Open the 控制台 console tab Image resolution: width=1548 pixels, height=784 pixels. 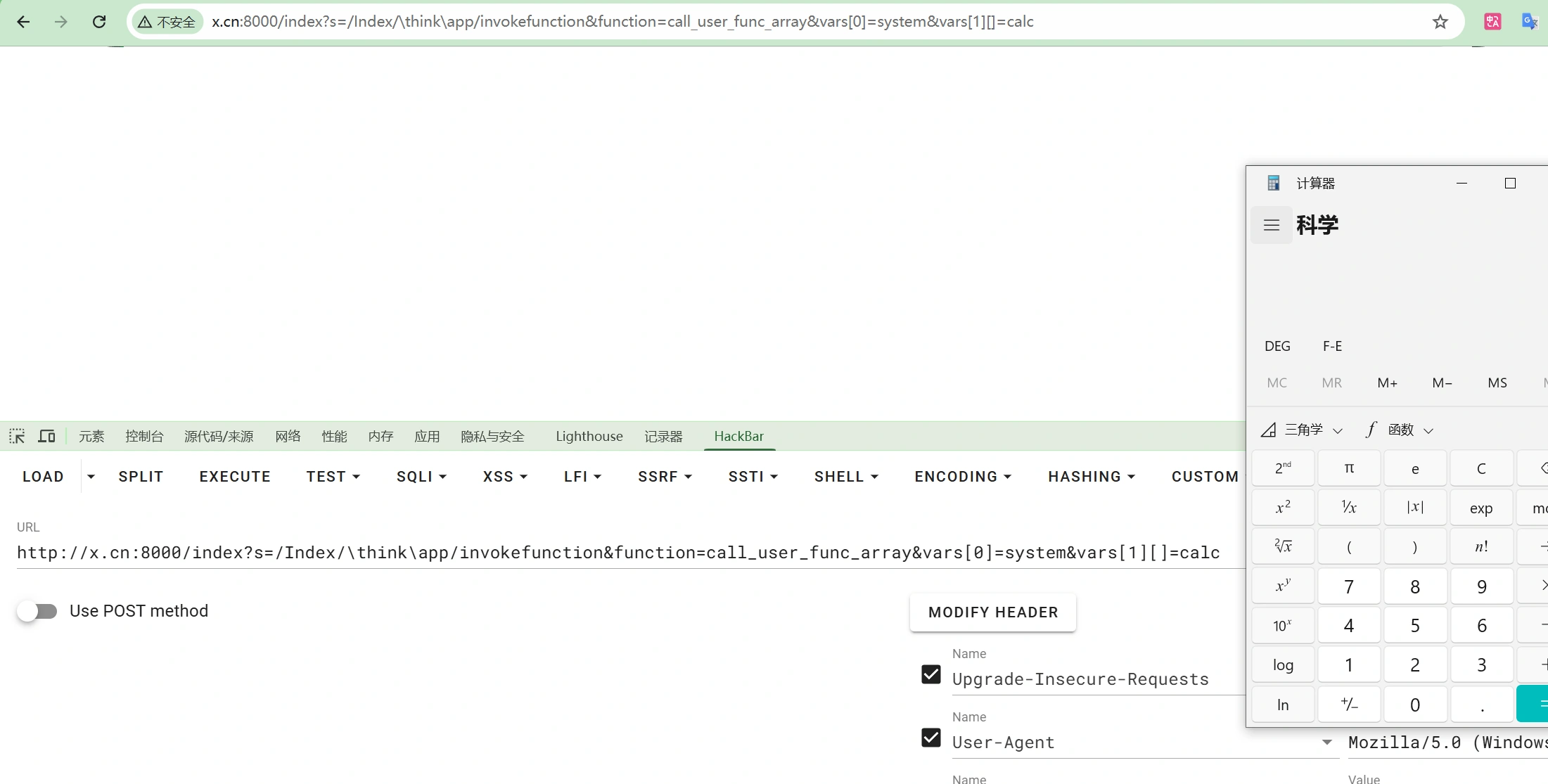click(x=144, y=436)
